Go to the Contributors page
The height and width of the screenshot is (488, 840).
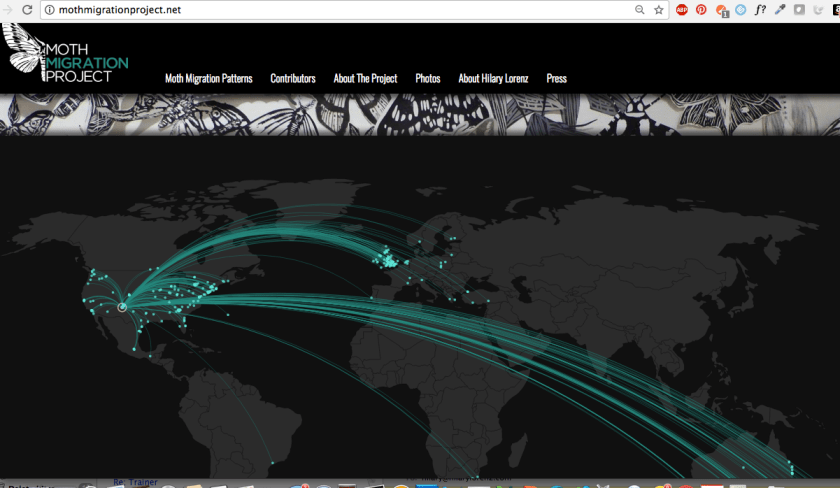[x=293, y=78]
